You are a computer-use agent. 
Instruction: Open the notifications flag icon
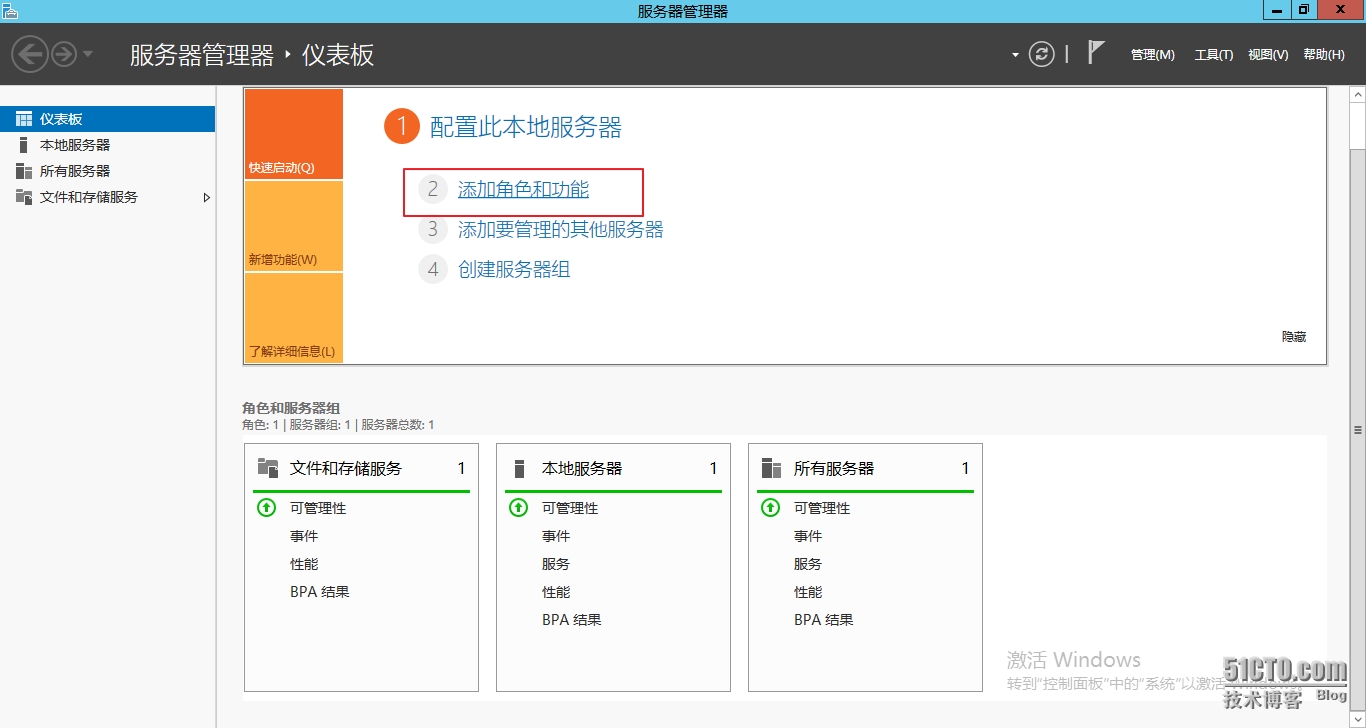tap(1096, 53)
